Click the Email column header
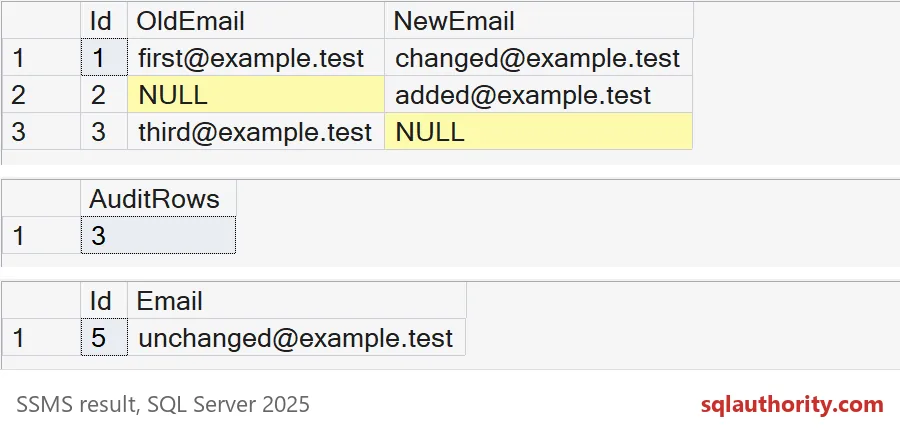 coord(297,300)
